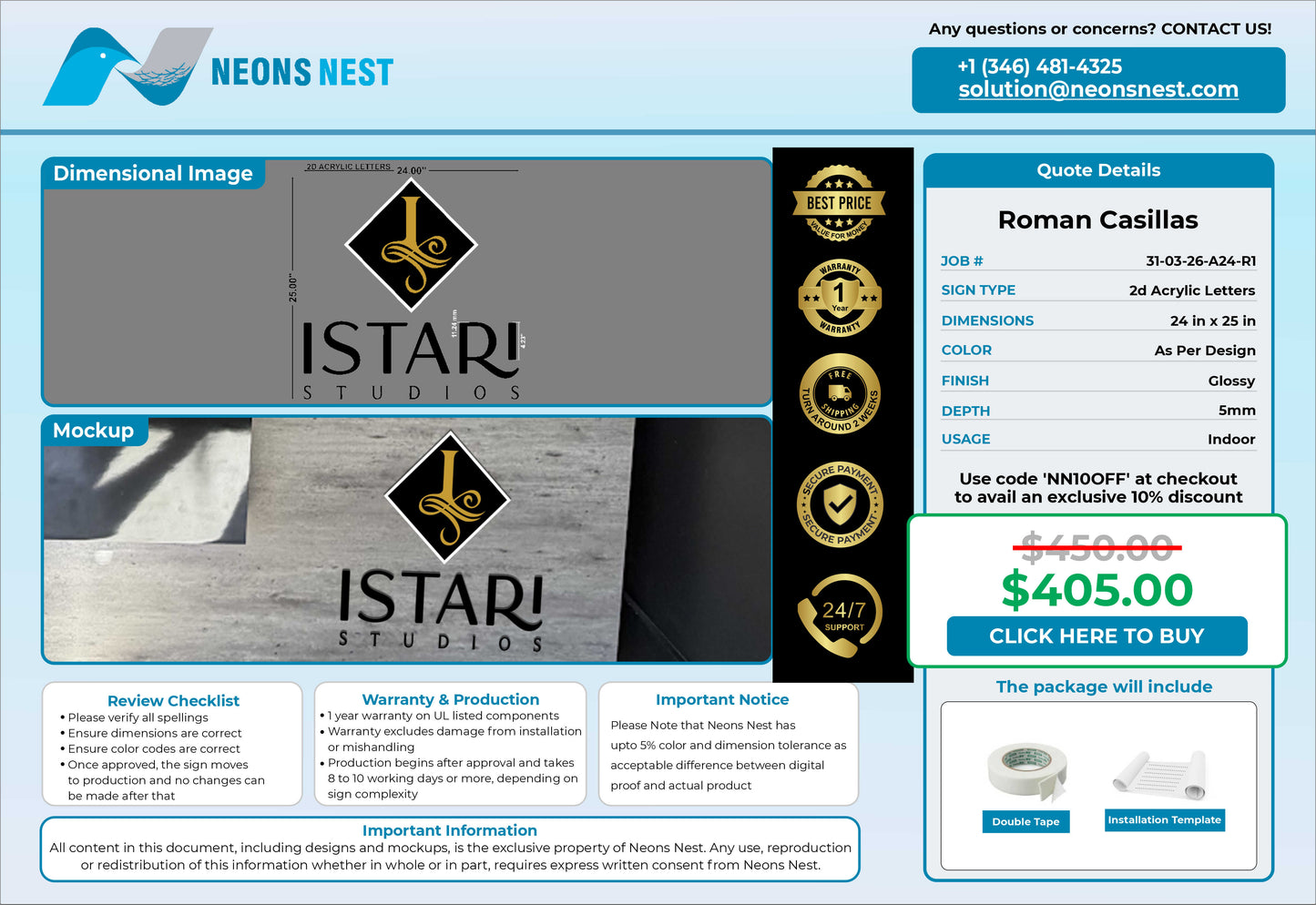The width and height of the screenshot is (1316, 905).
Task: Click the ISTARI sign in the mockup photo
Action: (x=442, y=542)
